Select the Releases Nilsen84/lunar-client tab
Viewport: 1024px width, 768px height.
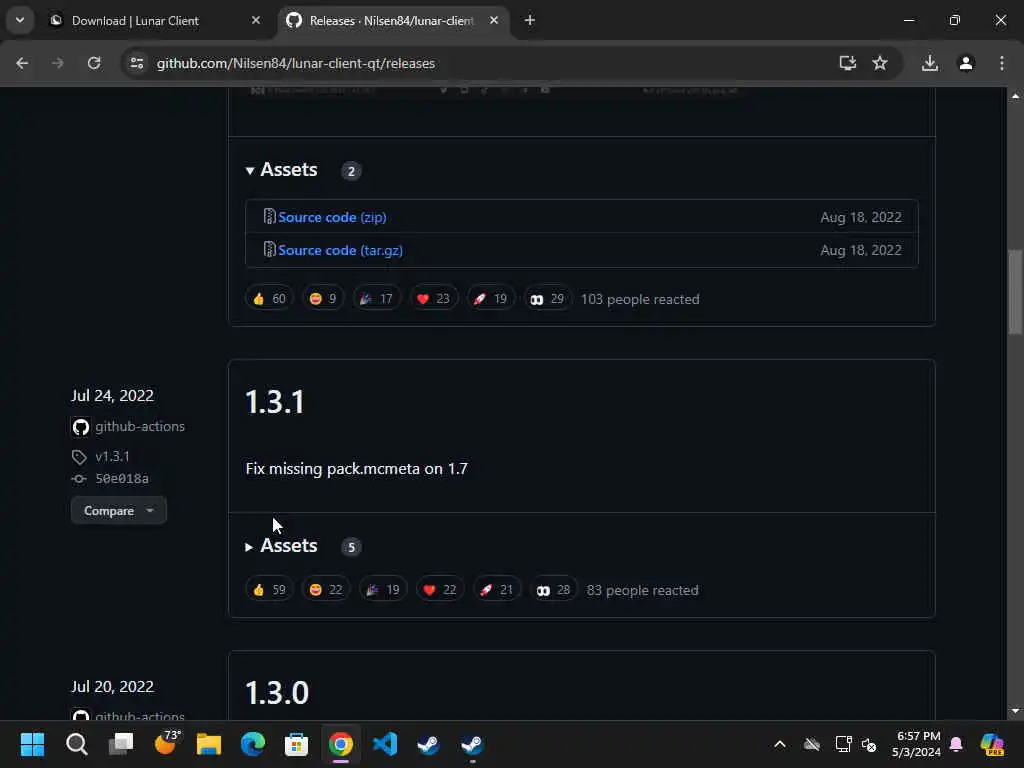point(392,21)
